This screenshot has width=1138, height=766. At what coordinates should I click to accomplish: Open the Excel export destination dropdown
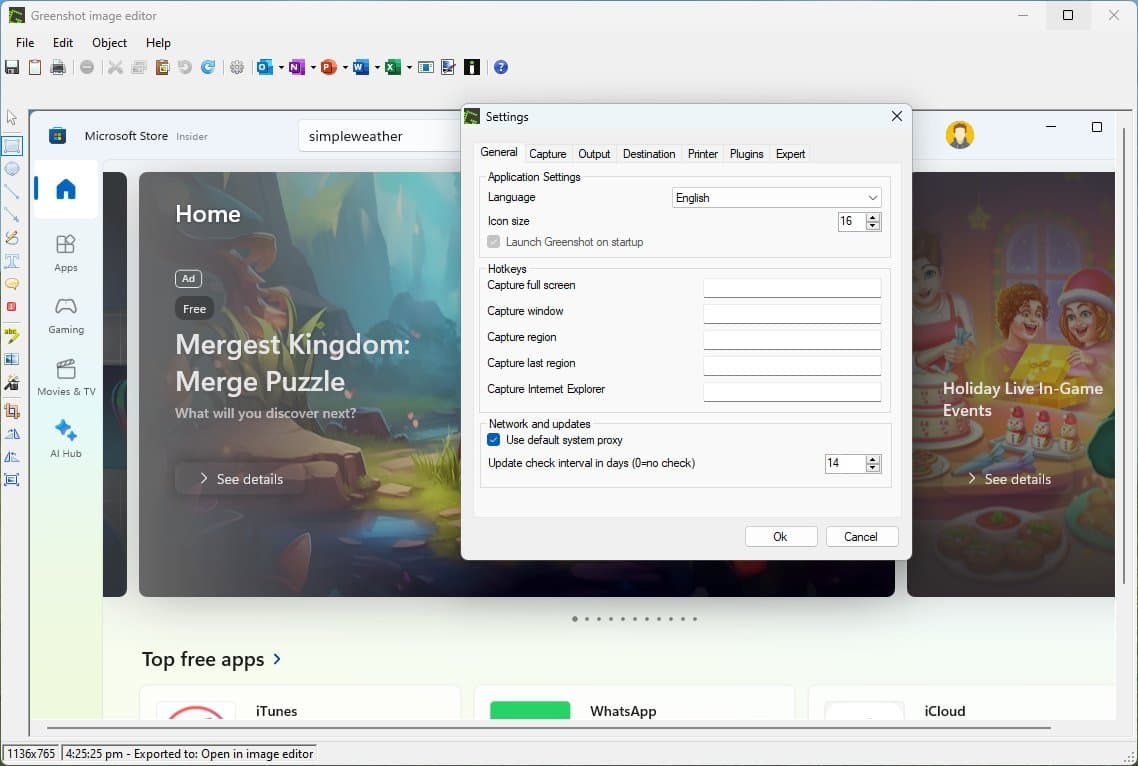(x=408, y=67)
